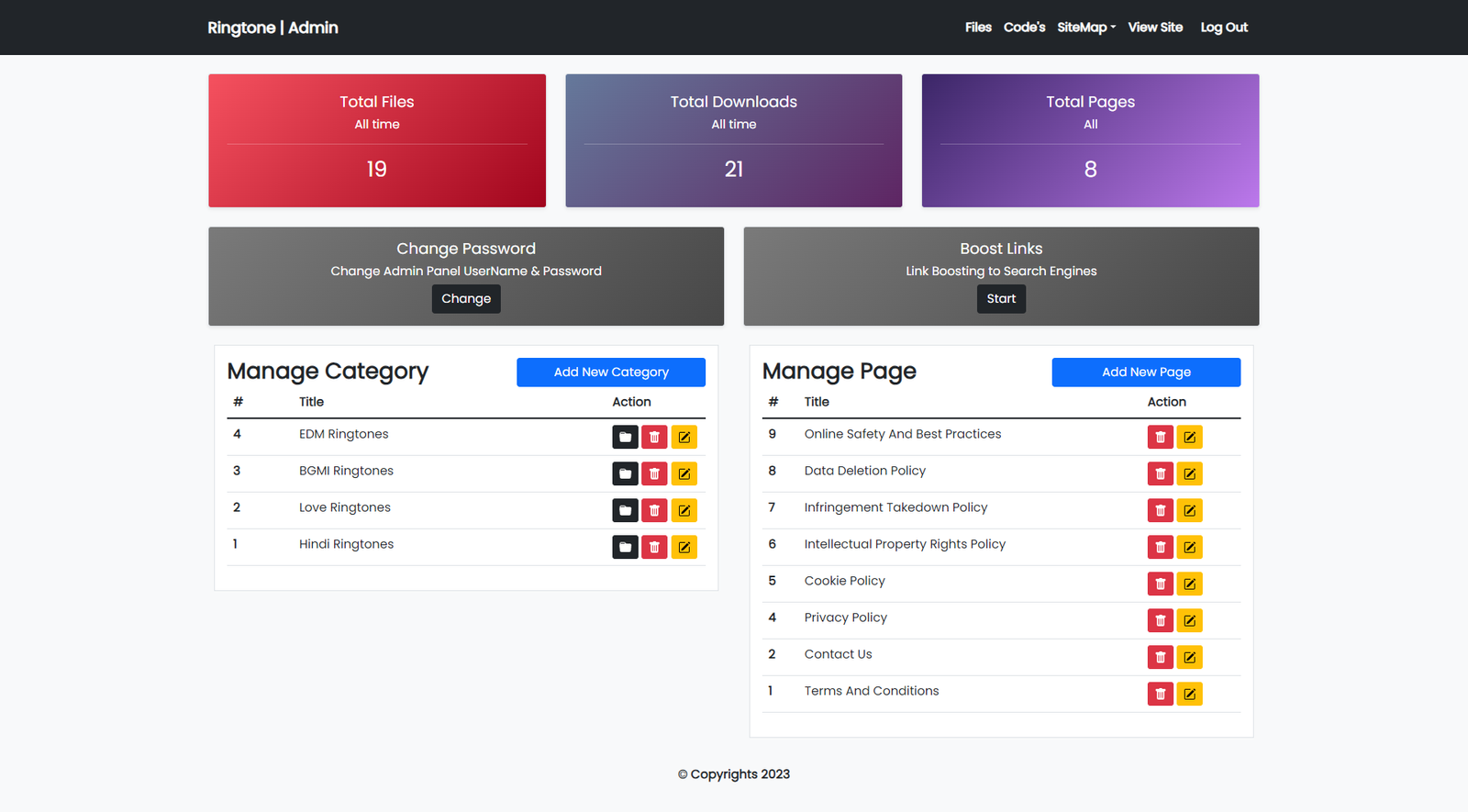Edit the Love Ringtones category
1468x812 pixels.
[684, 510]
